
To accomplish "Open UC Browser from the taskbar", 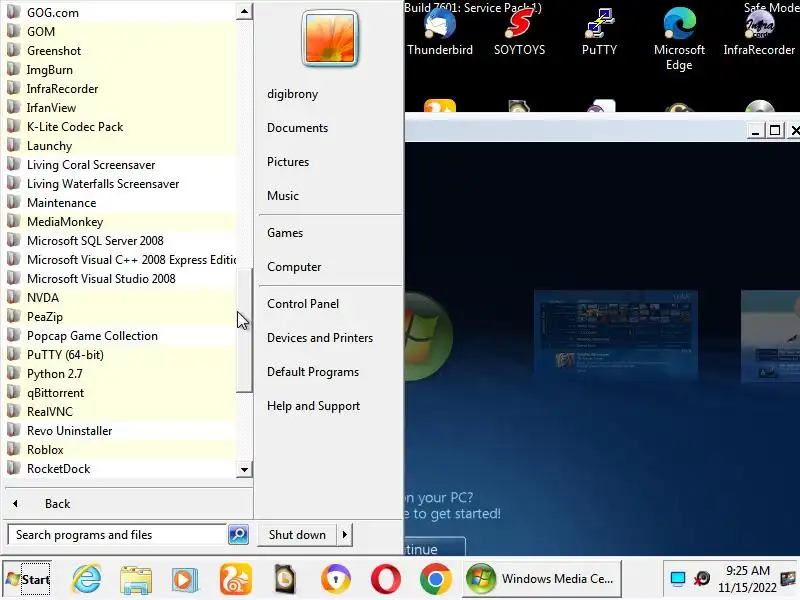I will 235,579.
